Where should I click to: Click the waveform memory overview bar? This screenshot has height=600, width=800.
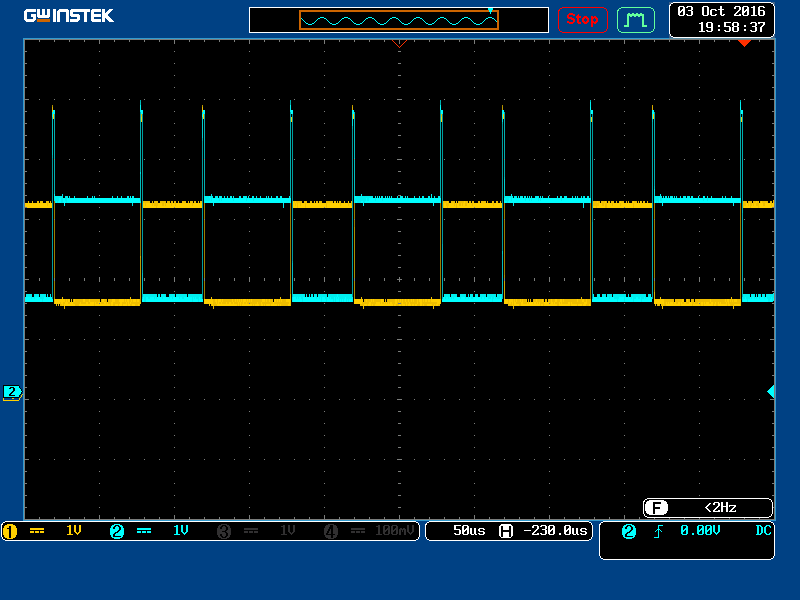[399, 20]
